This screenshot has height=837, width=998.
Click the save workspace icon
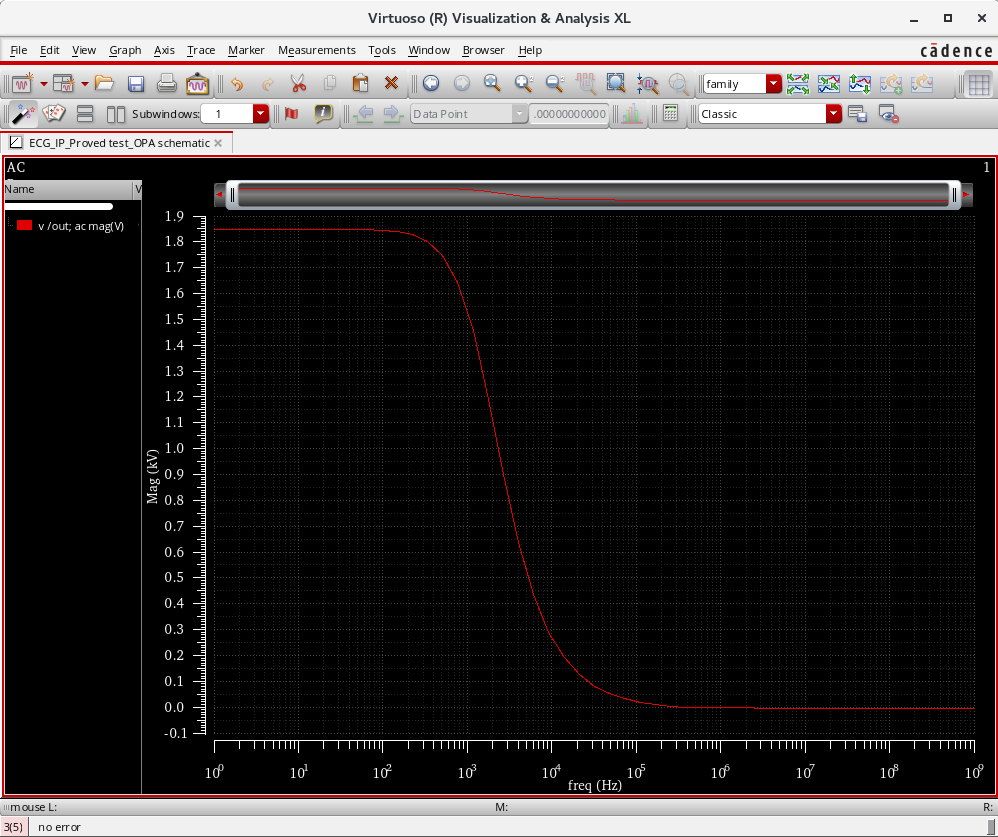(x=857, y=114)
